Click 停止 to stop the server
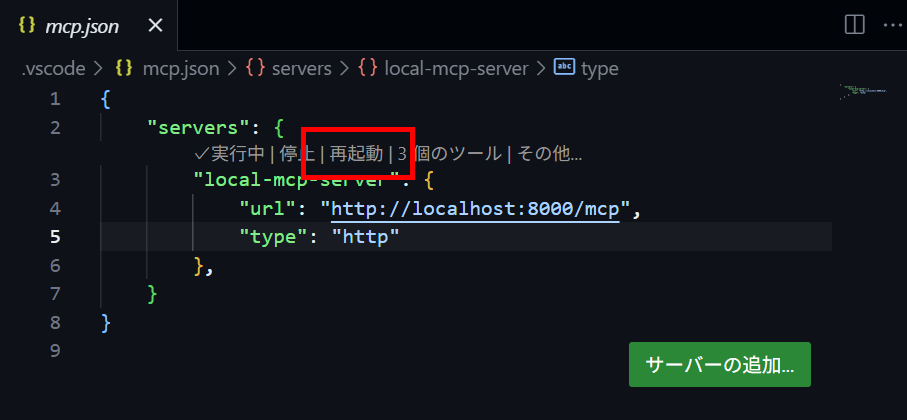Screen dimensions: 907x420 tap(297, 154)
